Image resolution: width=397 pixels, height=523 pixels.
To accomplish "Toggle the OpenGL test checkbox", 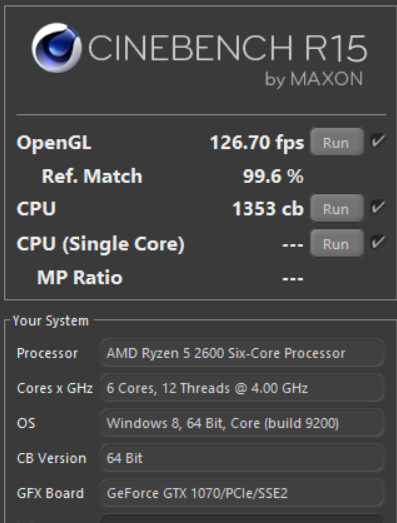I will [378, 141].
